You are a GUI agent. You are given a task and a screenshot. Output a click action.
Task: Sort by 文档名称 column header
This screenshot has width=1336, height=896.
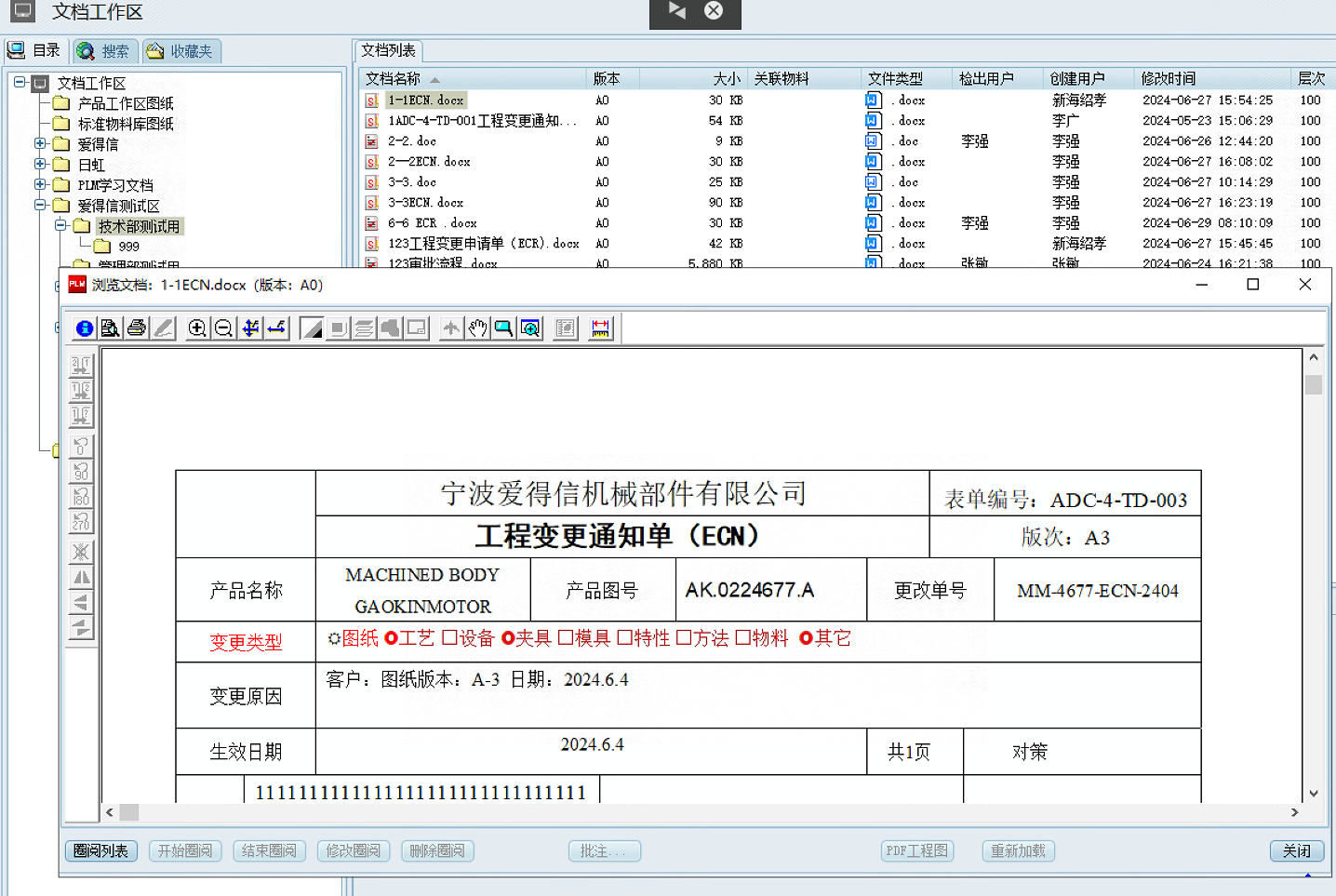[x=473, y=78]
